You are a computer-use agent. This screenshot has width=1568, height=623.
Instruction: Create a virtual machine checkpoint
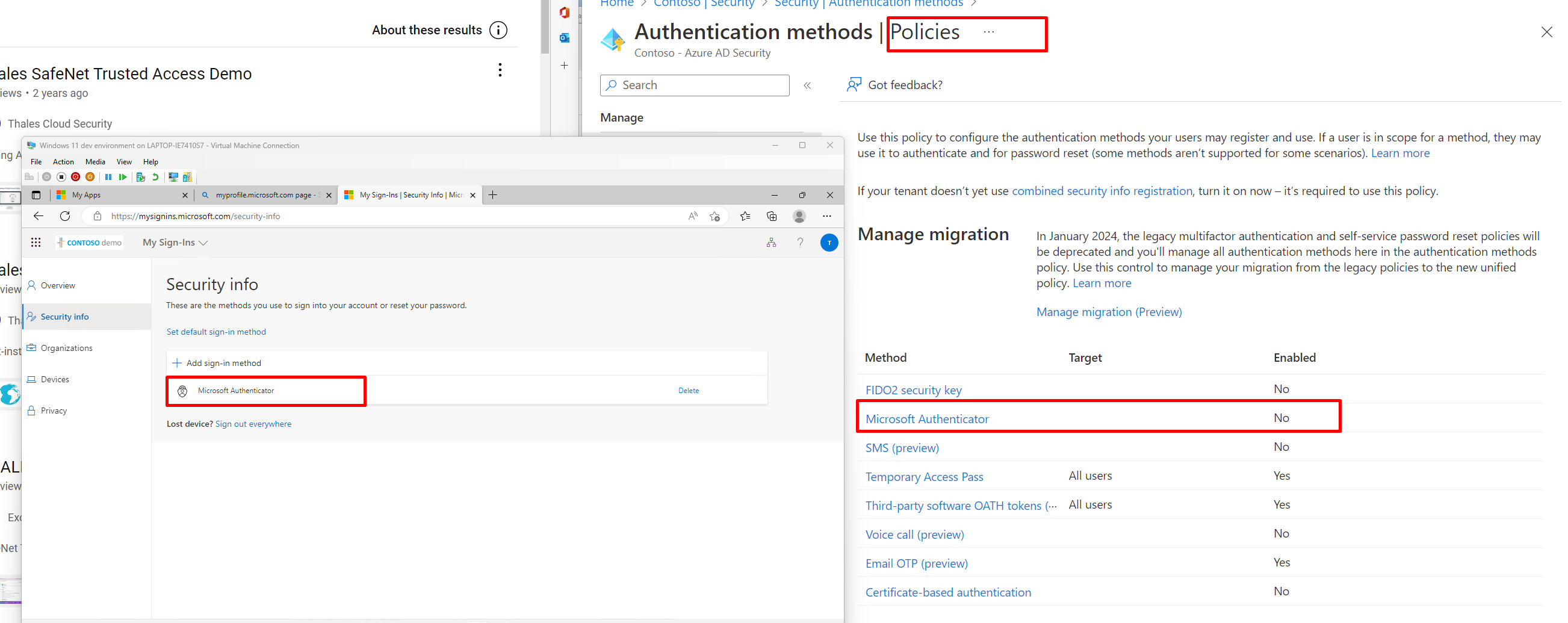coord(140,176)
